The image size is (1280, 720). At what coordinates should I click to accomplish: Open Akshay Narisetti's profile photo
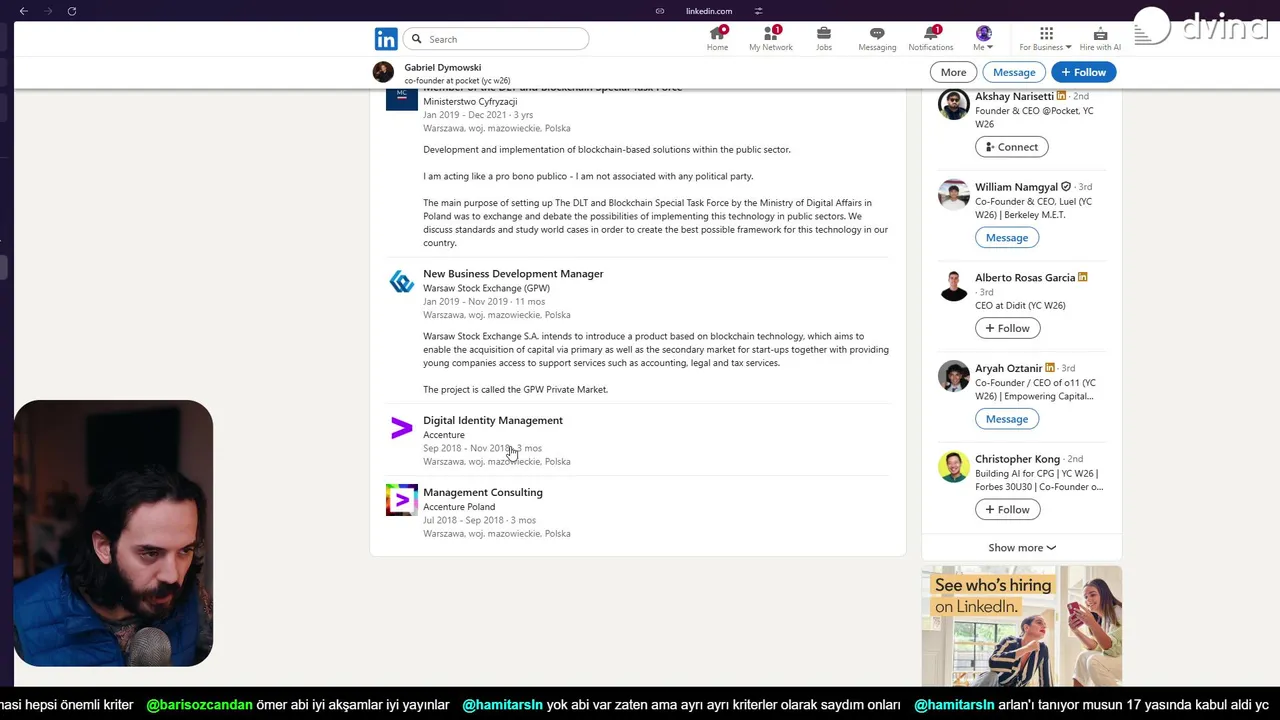(954, 104)
